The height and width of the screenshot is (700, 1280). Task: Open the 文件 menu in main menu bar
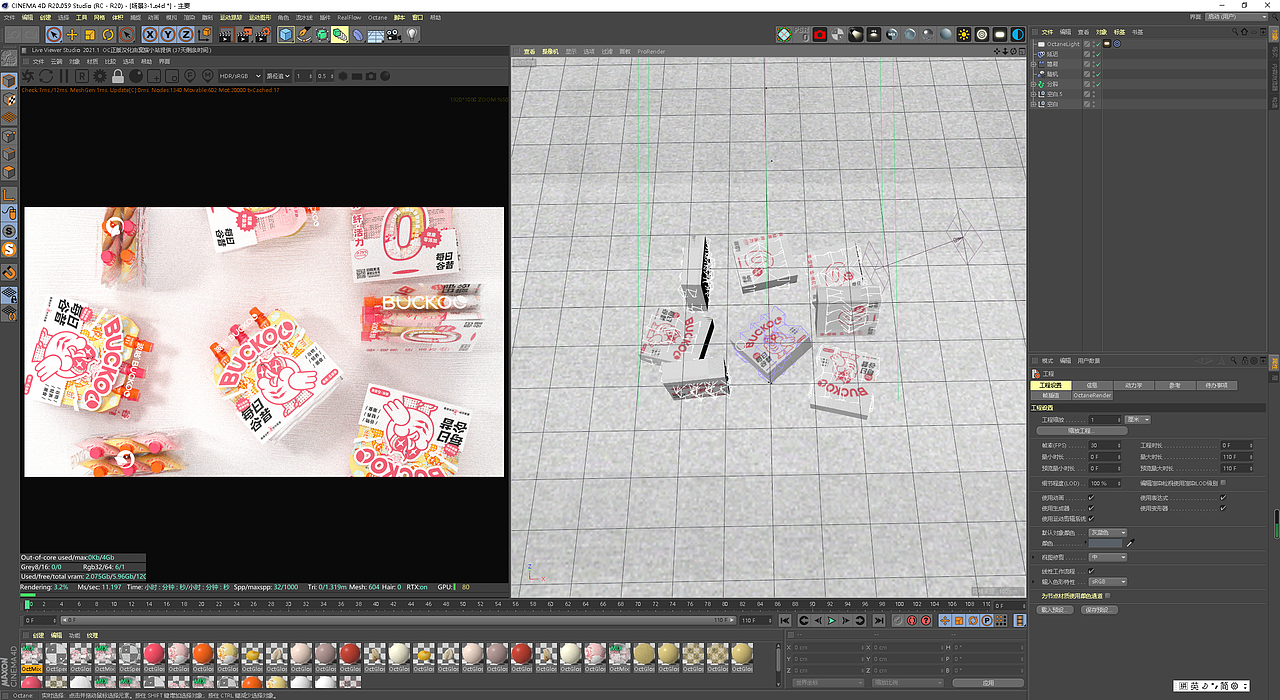point(9,17)
